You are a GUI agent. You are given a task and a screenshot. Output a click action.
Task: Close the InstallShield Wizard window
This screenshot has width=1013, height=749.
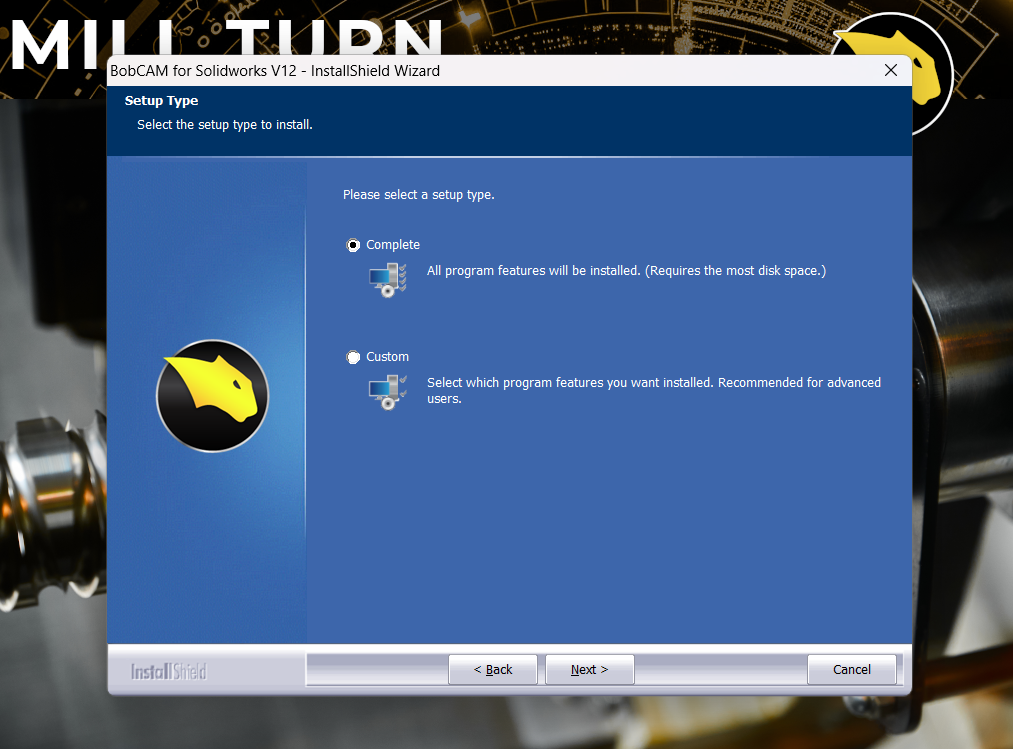click(891, 70)
